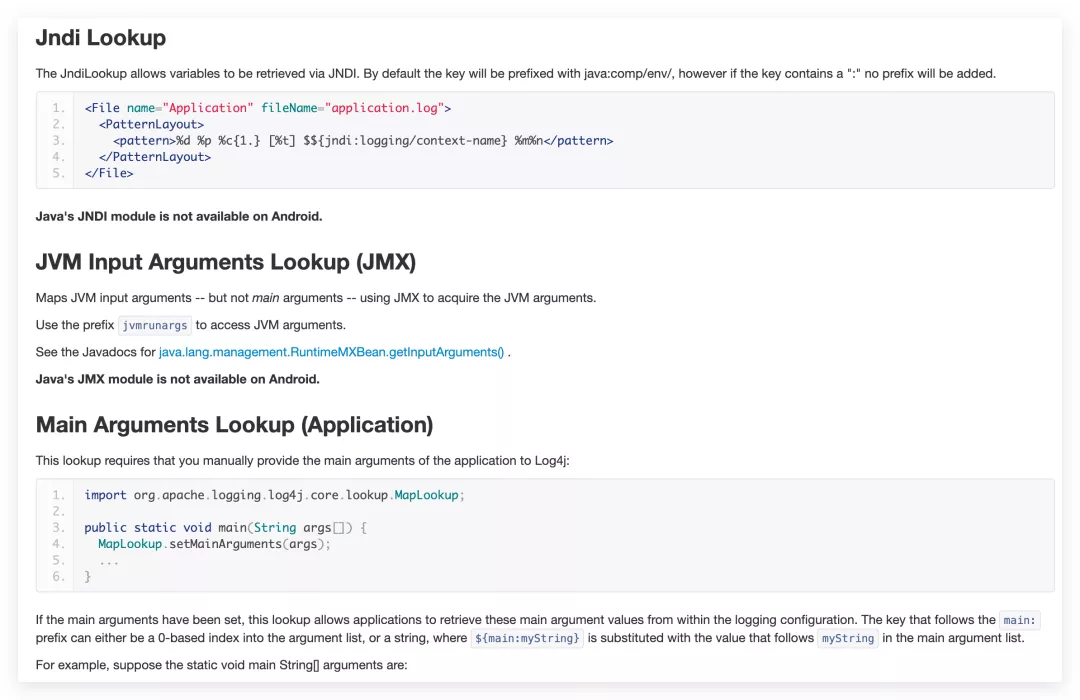Click the "For example, suppose" sentence
This screenshot has width=1080, height=700.
(221, 664)
